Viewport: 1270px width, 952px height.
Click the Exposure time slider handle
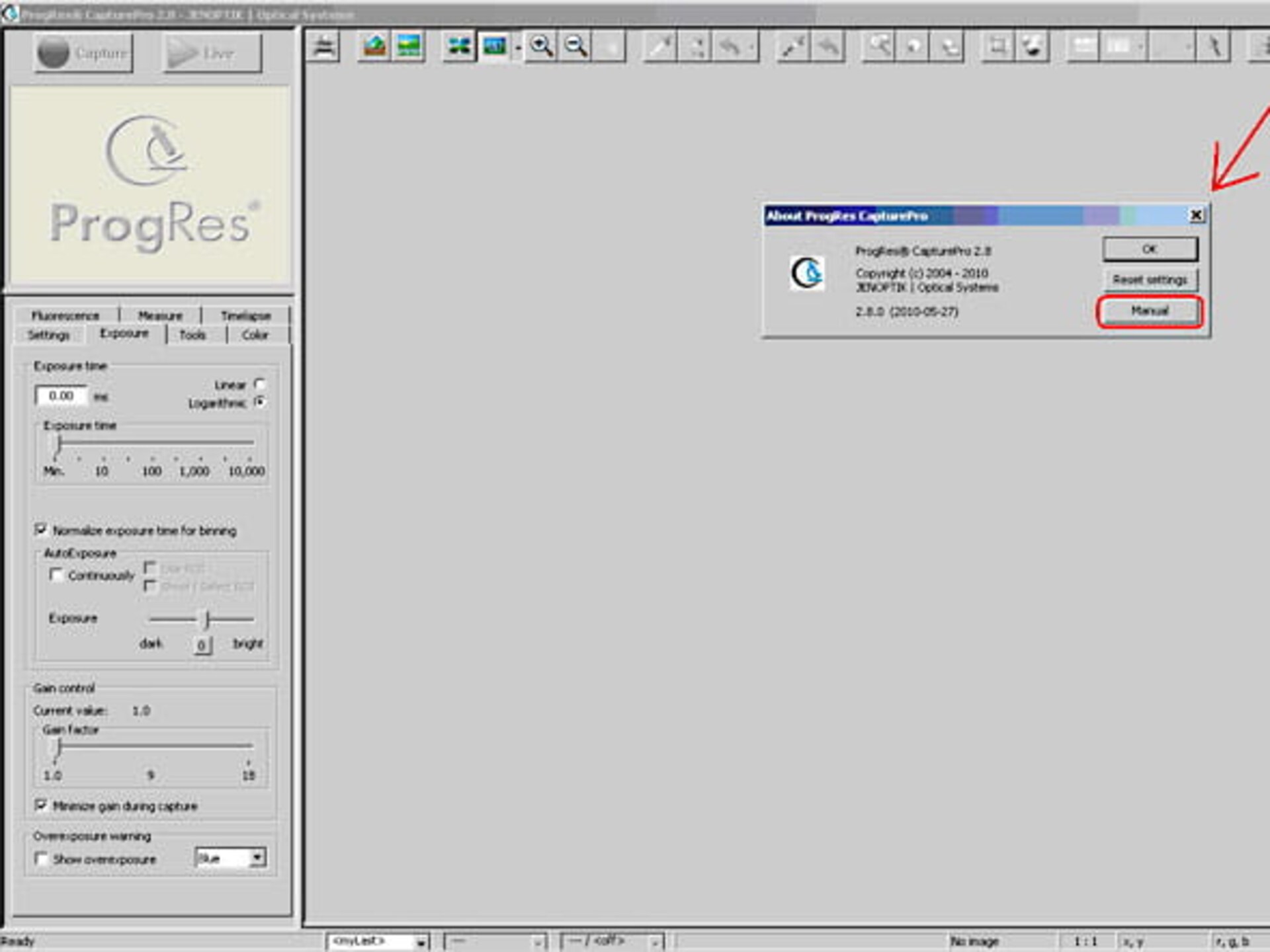(x=58, y=445)
